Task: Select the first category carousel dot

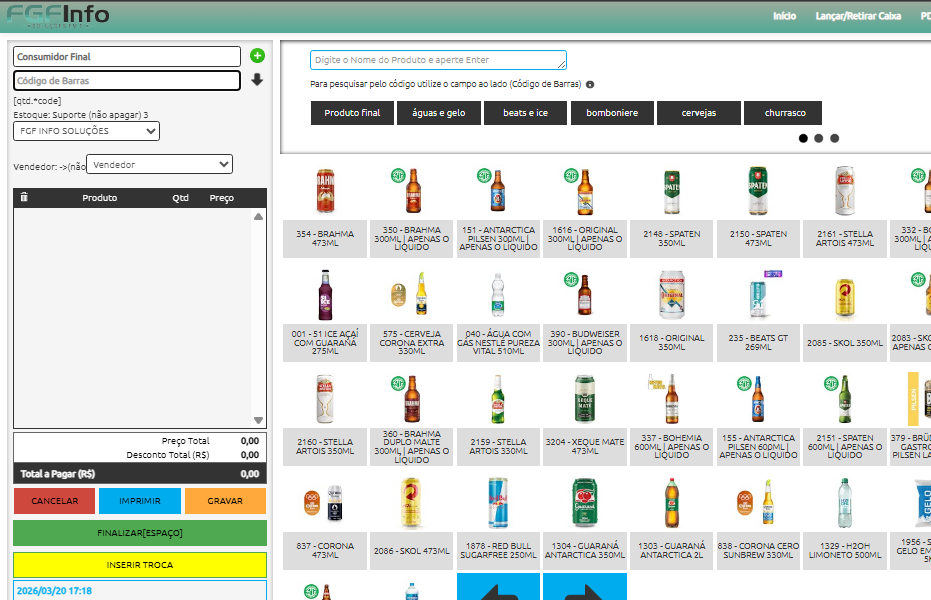Action: coord(803,138)
